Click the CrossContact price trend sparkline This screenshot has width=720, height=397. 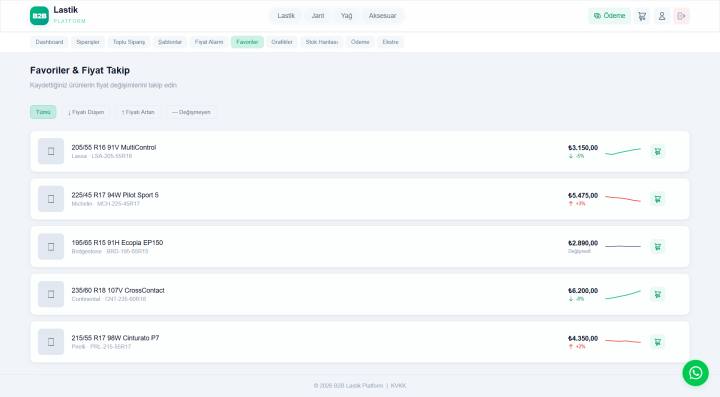[623, 295]
